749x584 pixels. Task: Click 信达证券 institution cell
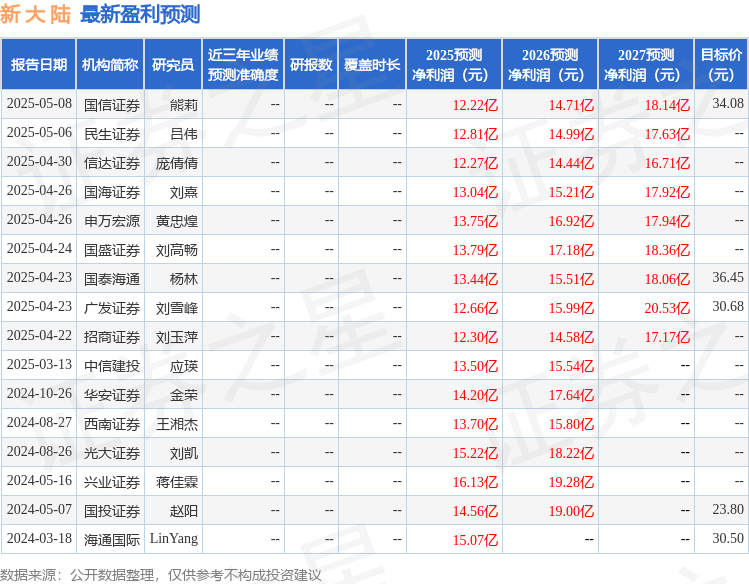point(112,163)
